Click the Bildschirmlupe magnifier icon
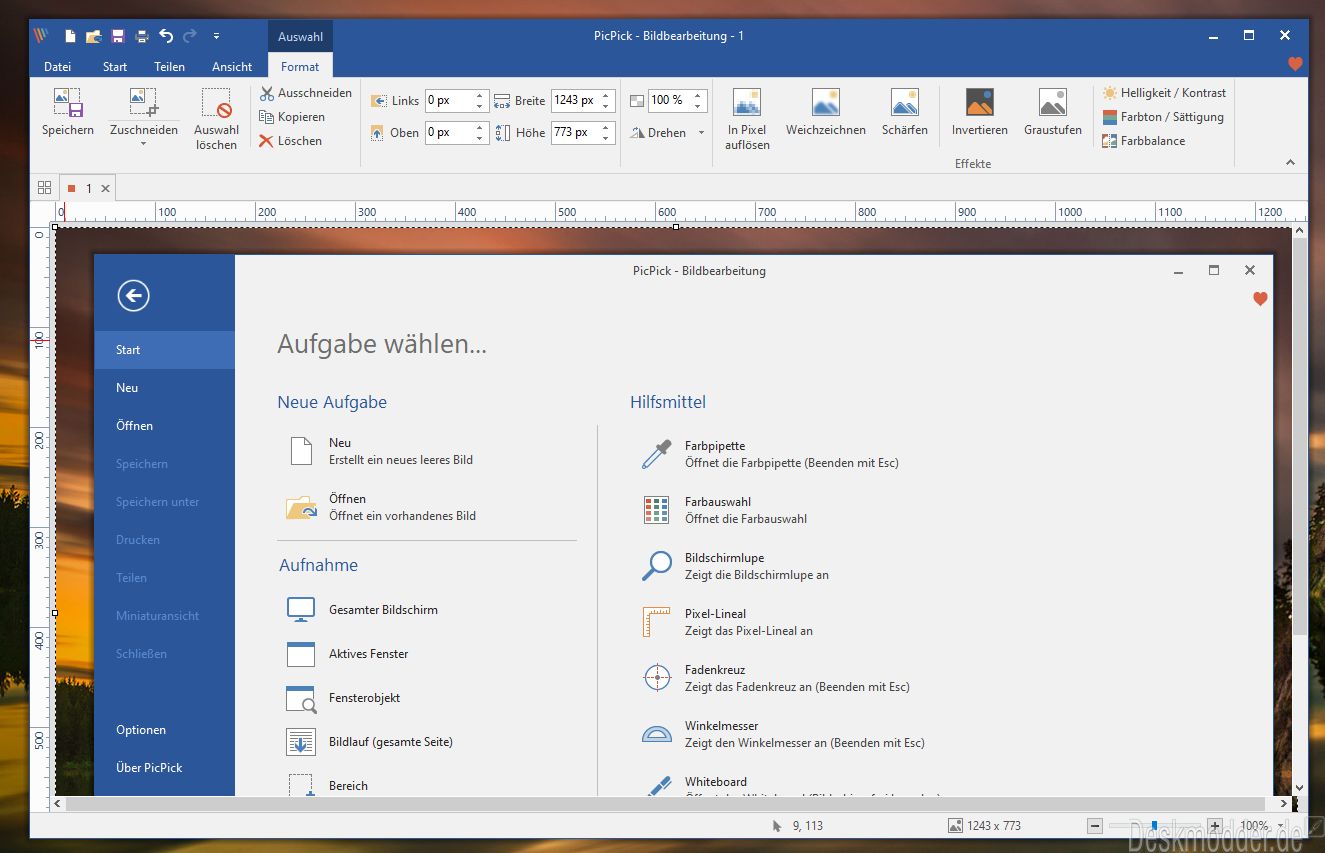This screenshot has height=853, width=1325. 656,566
